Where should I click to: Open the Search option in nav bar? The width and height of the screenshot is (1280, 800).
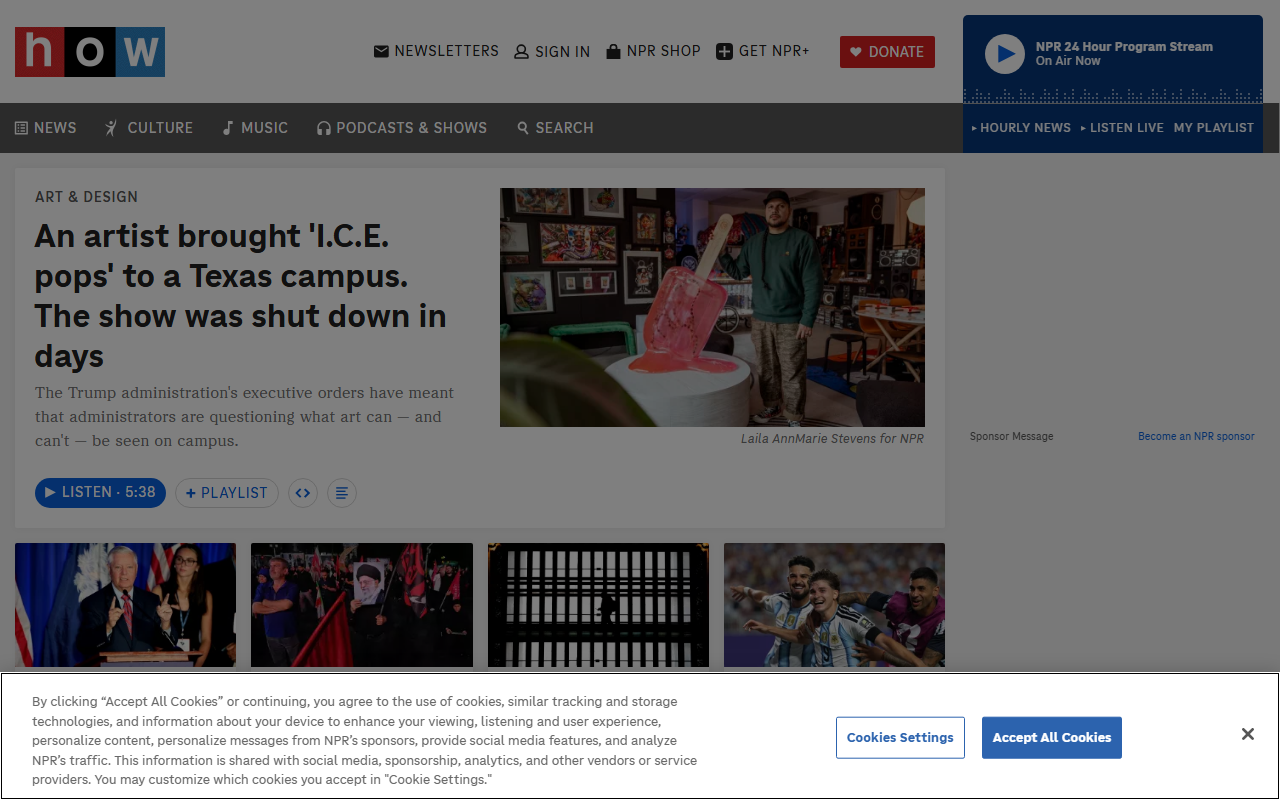click(555, 128)
